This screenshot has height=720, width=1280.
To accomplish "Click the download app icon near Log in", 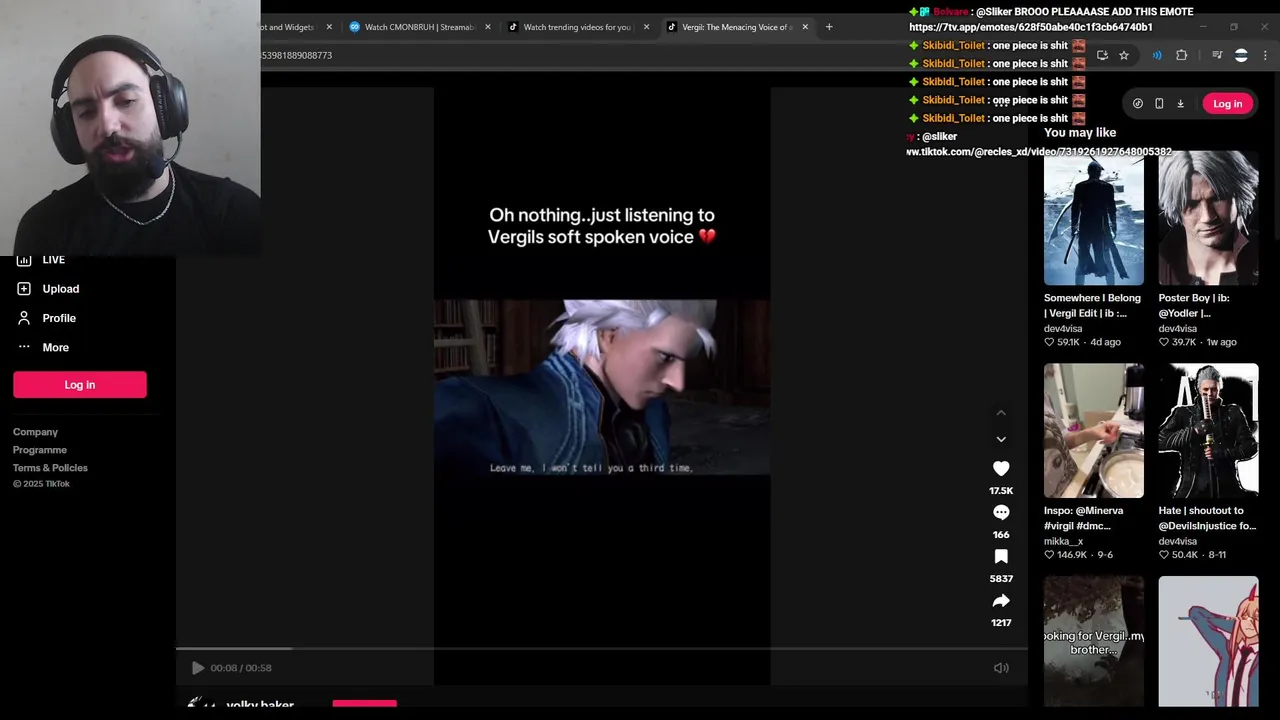I will (x=1180, y=104).
